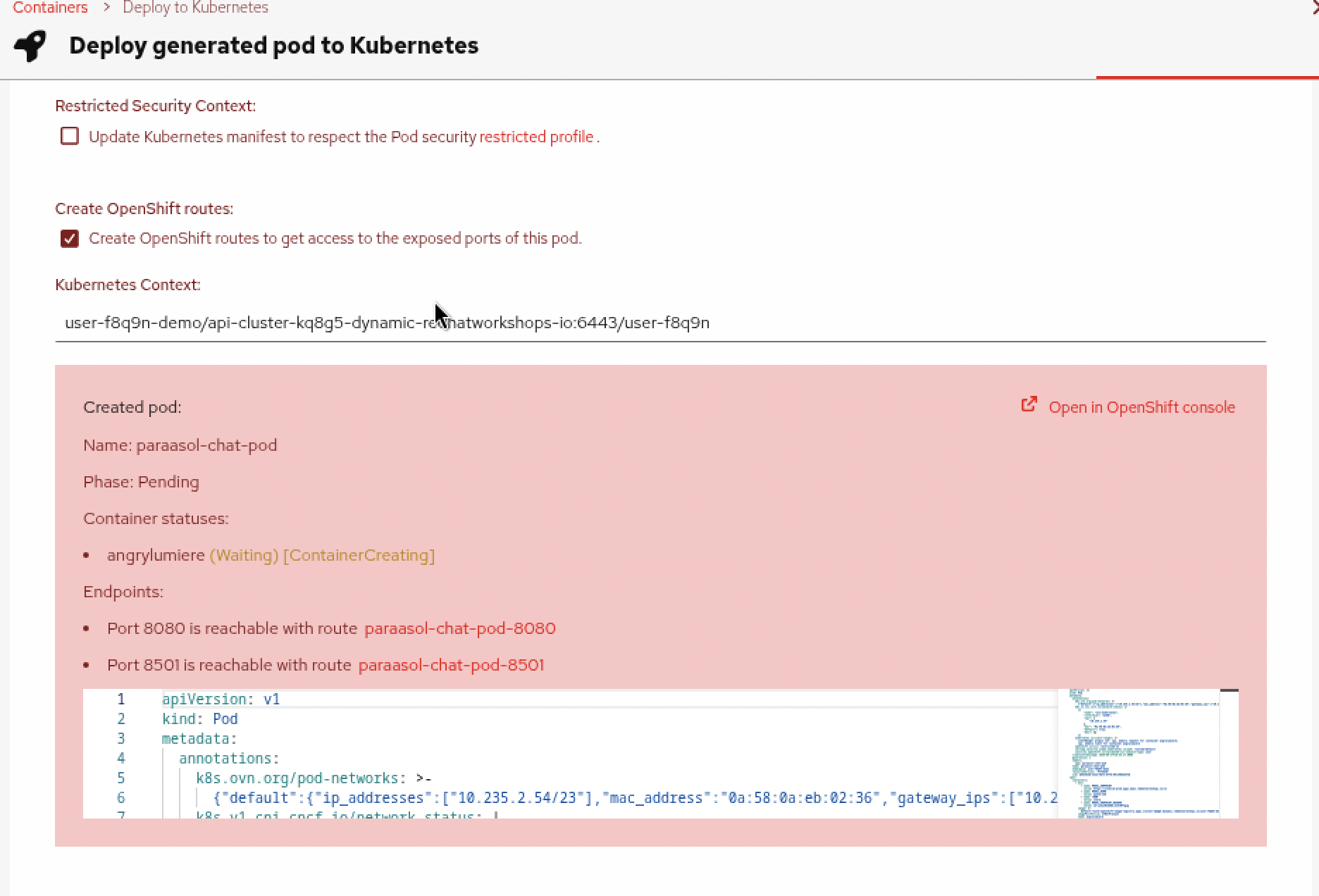
Task: Select the Deploy to Kubernetes breadcrumb item
Action: coord(195,8)
